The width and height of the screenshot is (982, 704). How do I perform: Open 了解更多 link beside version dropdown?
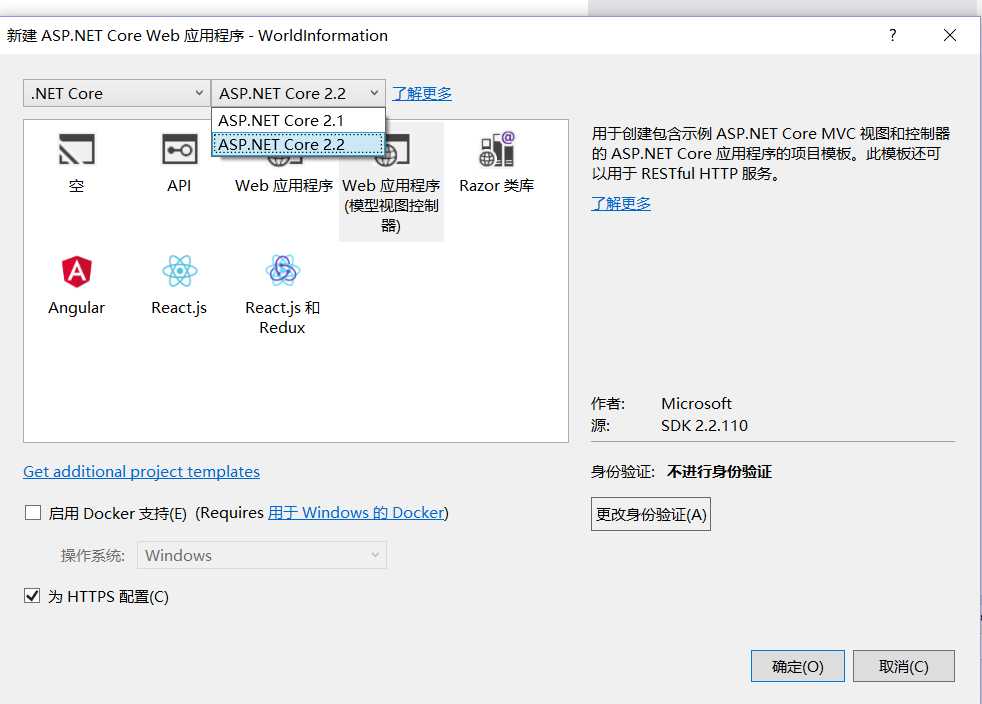point(422,94)
